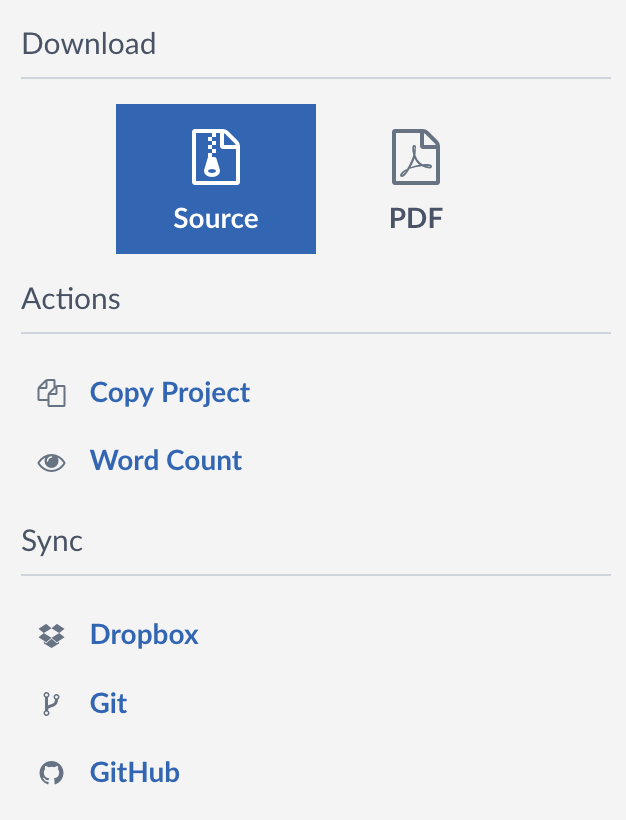626x820 pixels.
Task: Click the divider line under the Sync heading
Action: pos(316,575)
